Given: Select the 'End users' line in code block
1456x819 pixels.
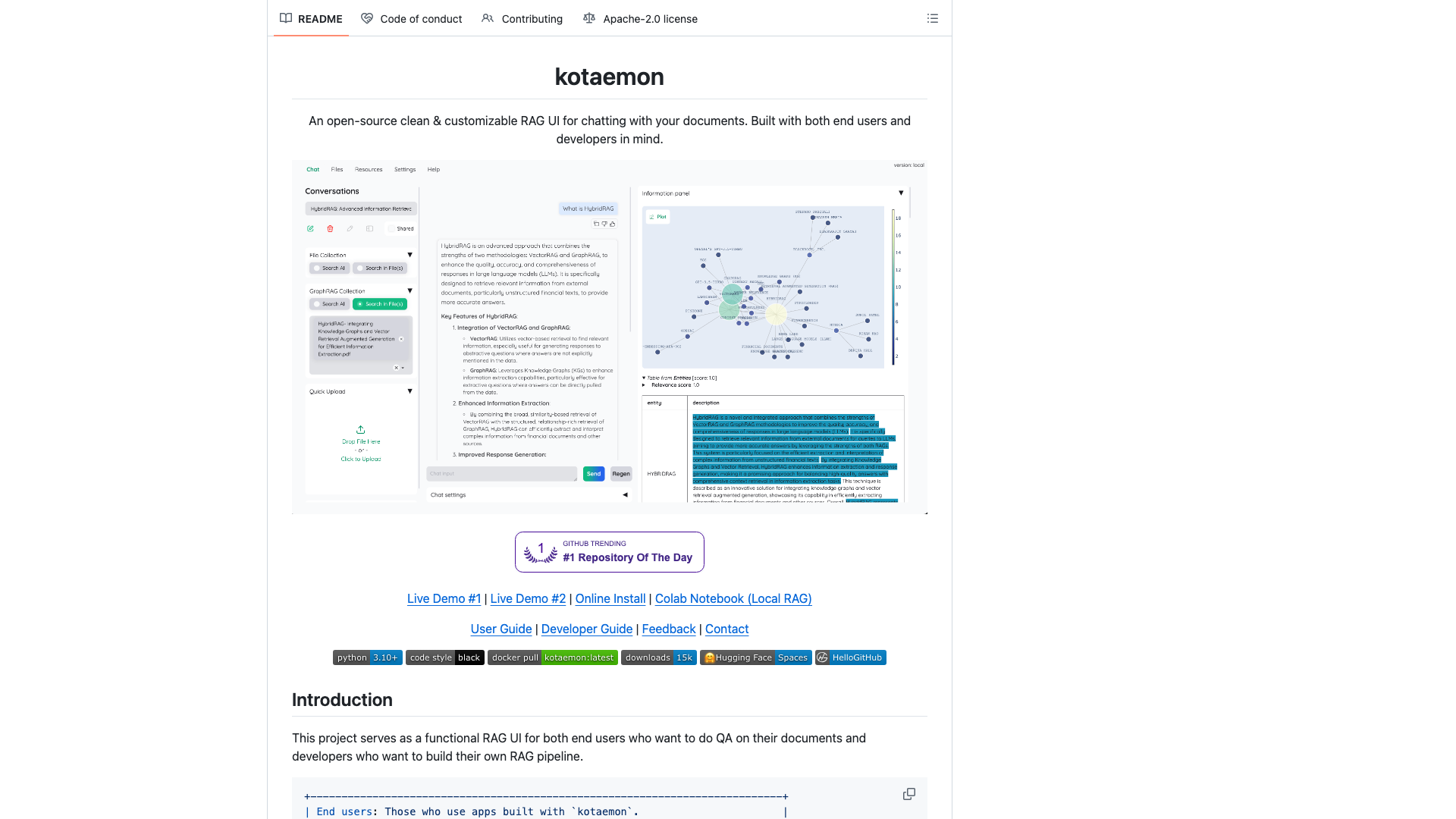Looking at the screenshot, I should [x=546, y=811].
